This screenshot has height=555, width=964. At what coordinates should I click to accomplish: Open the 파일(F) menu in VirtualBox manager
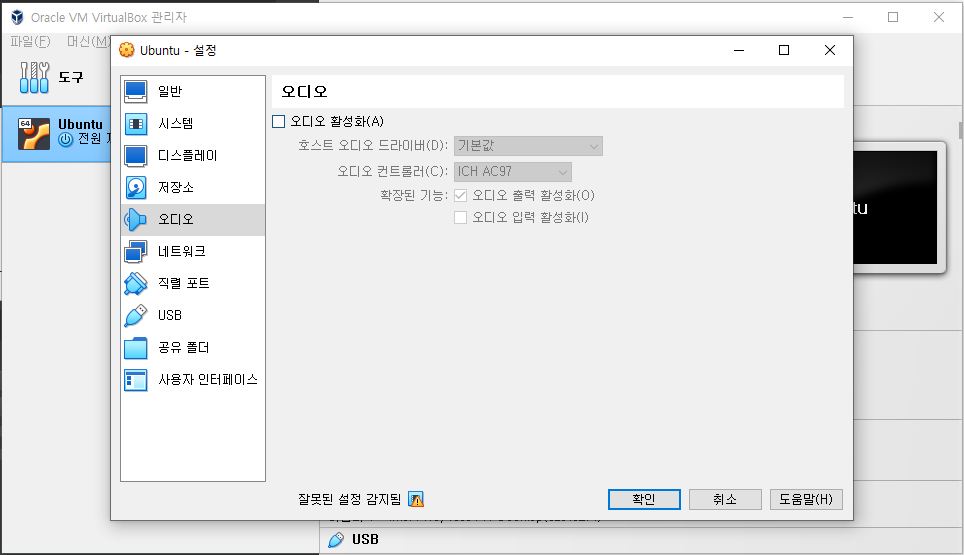pyautogui.click(x=31, y=41)
